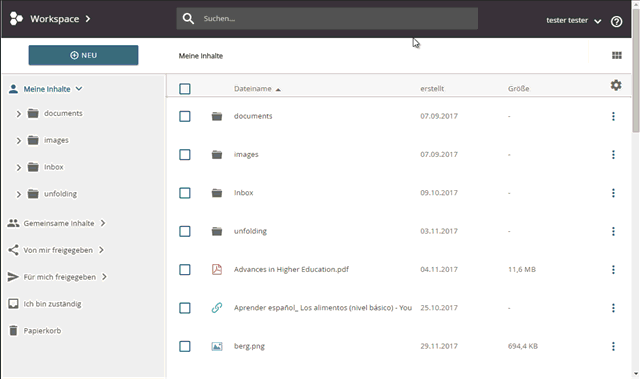Viewport: 640px width, 379px height.
Task: Open the three-dot menu for Aprender español link
Action: coord(613,308)
